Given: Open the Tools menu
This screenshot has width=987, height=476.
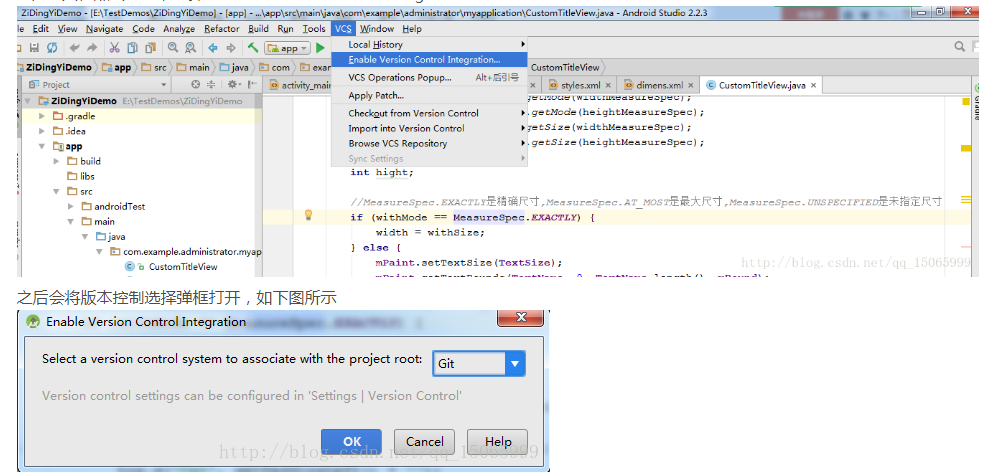Looking at the screenshot, I should 313,28.
